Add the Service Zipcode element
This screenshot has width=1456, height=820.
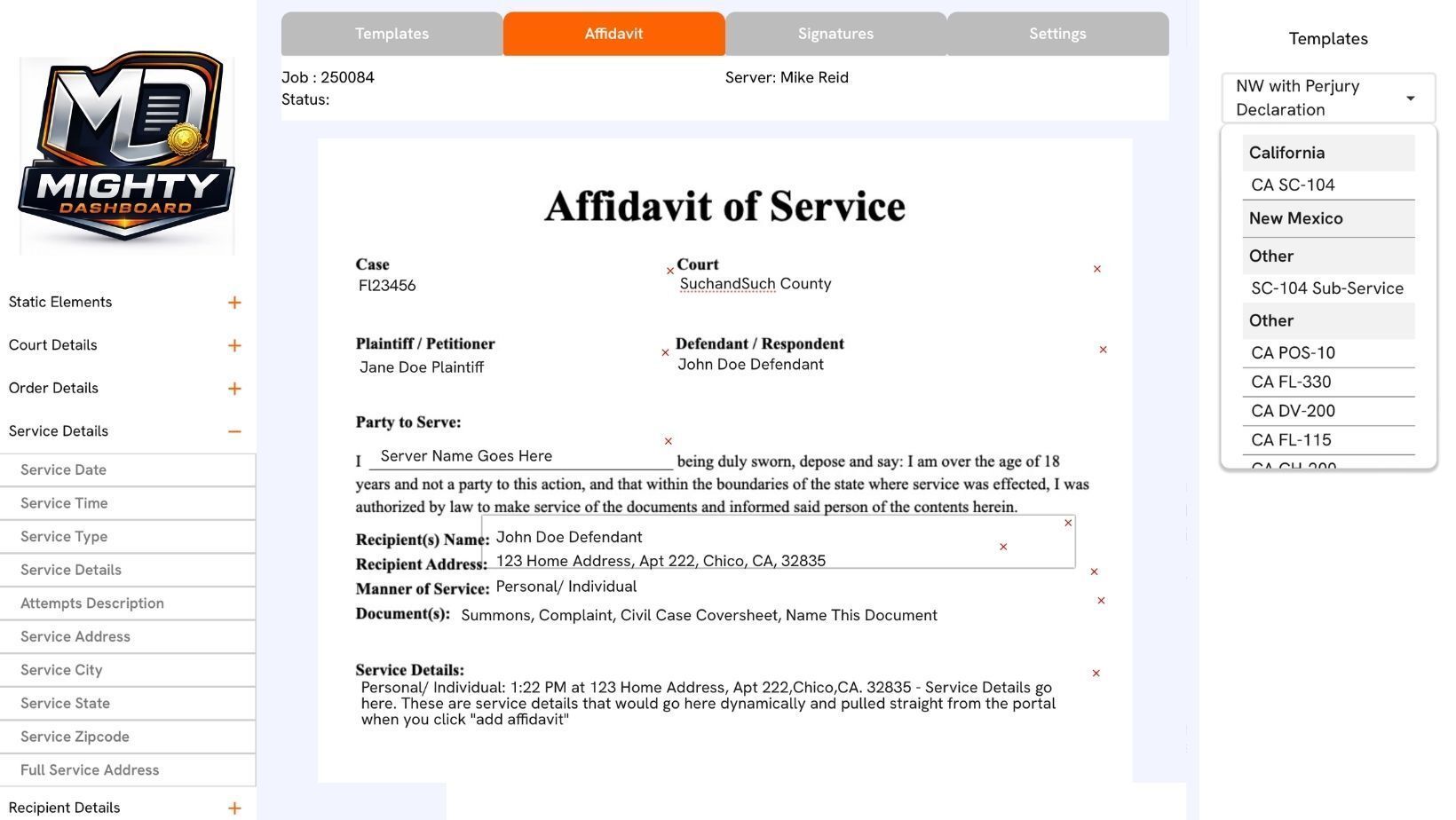point(128,737)
